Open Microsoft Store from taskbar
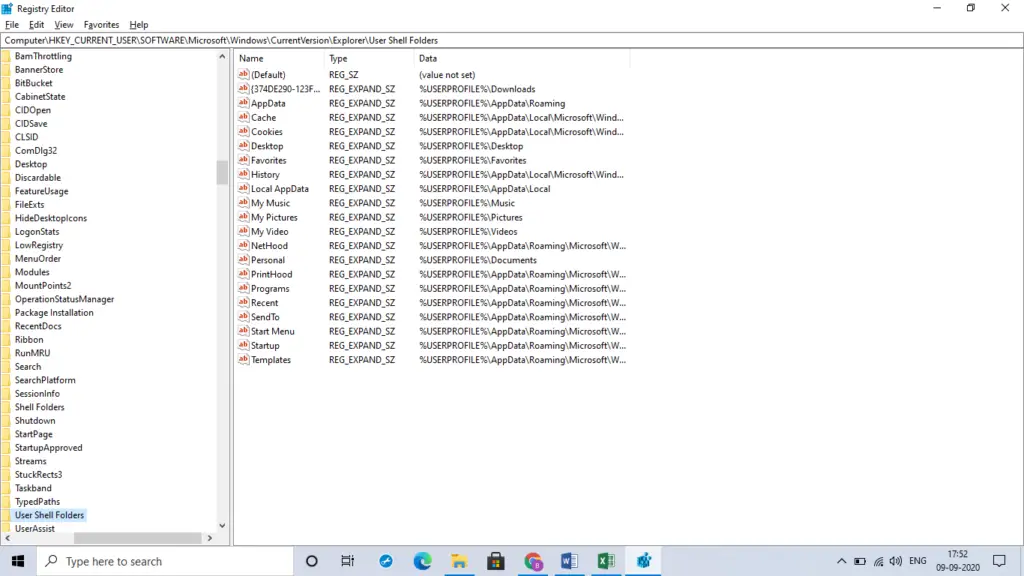Viewport: 1024px width, 576px height. pyautogui.click(x=496, y=561)
